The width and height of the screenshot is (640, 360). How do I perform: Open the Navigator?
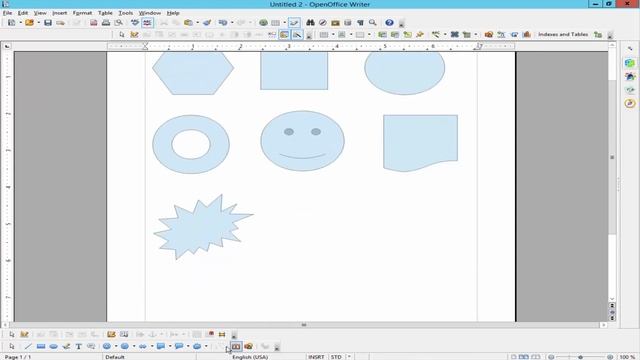(x=323, y=23)
